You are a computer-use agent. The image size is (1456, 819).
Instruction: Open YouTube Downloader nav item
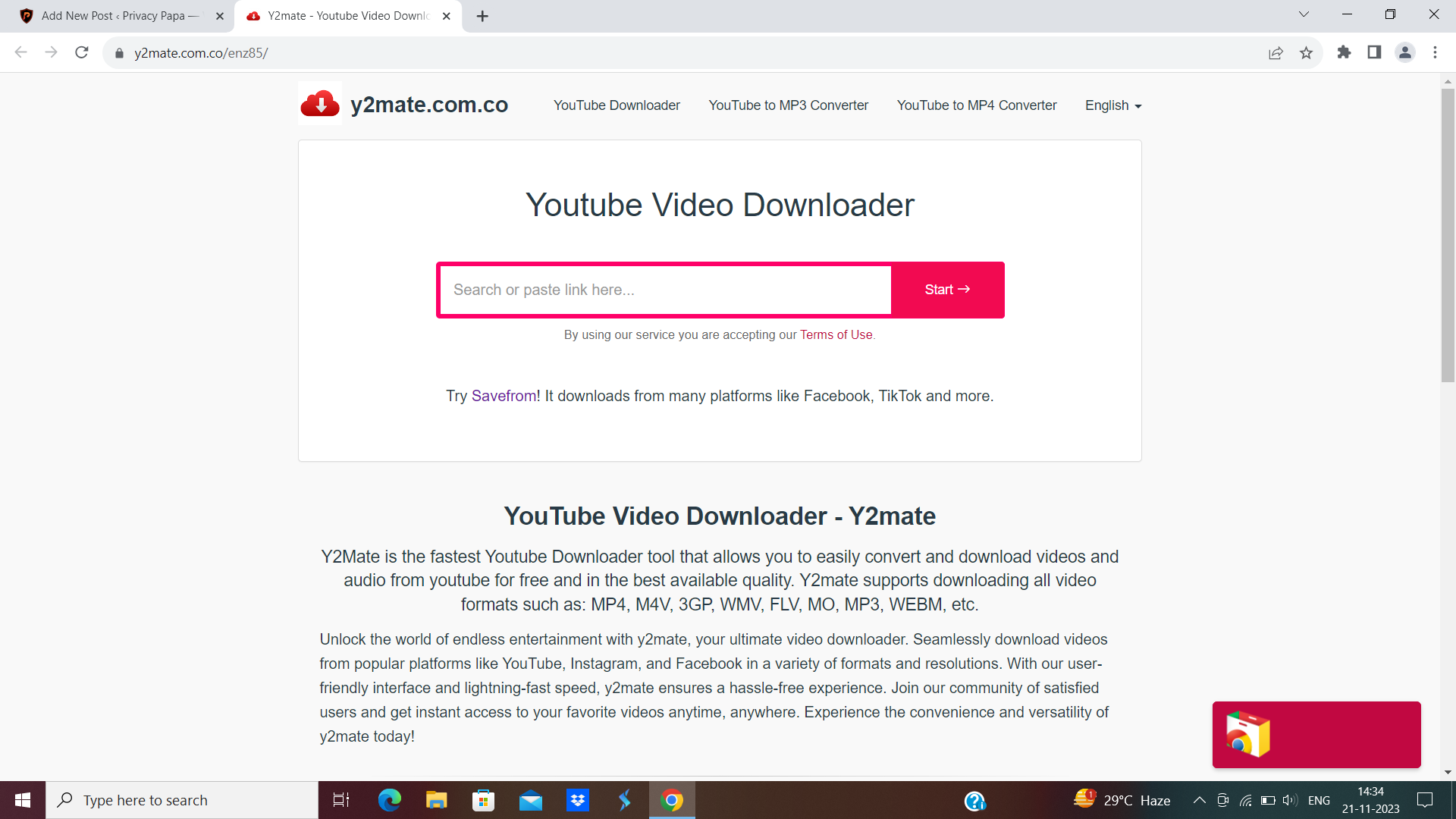click(x=617, y=105)
